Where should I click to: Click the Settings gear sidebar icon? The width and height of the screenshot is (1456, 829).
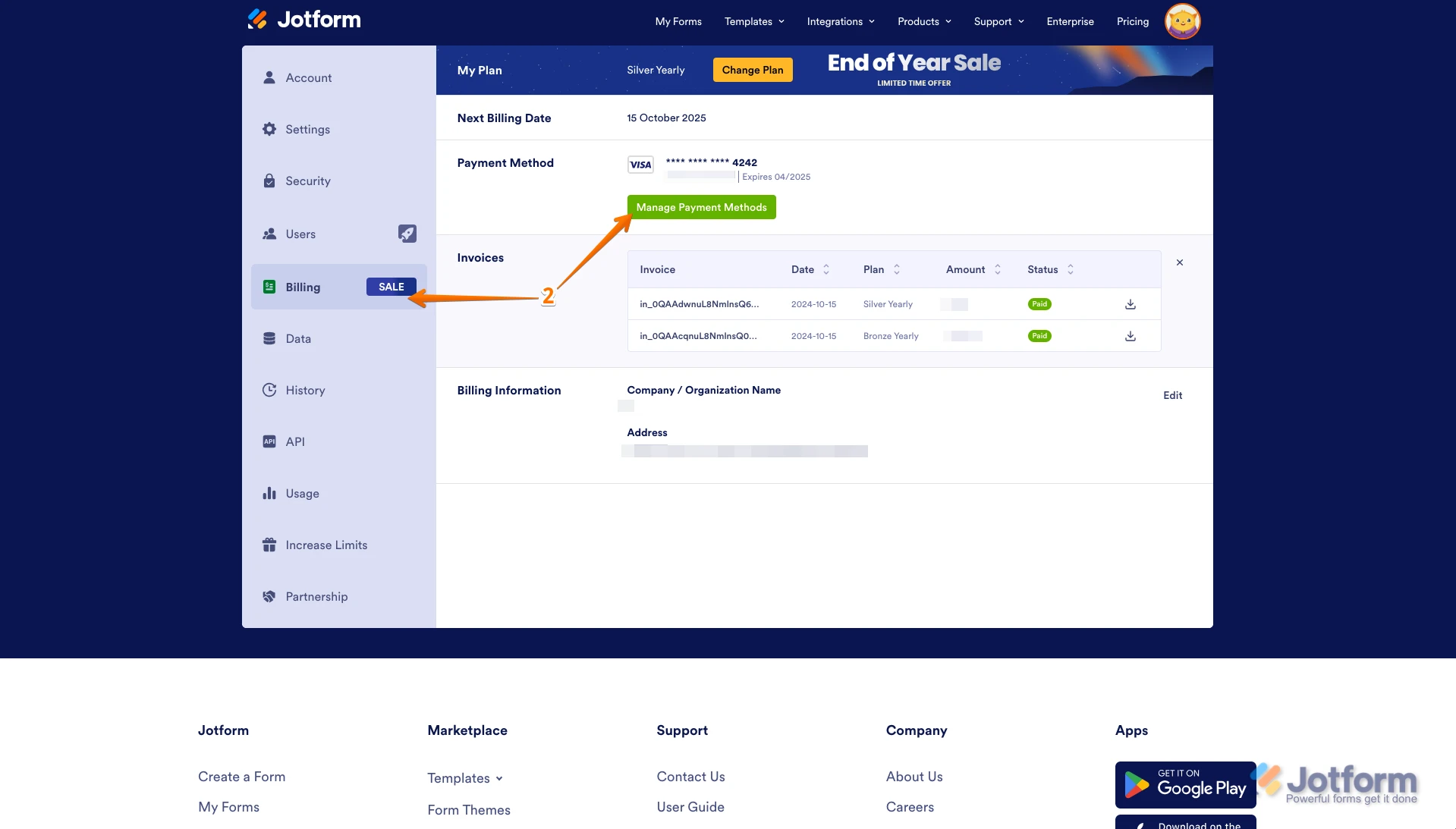tap(269, 130)
